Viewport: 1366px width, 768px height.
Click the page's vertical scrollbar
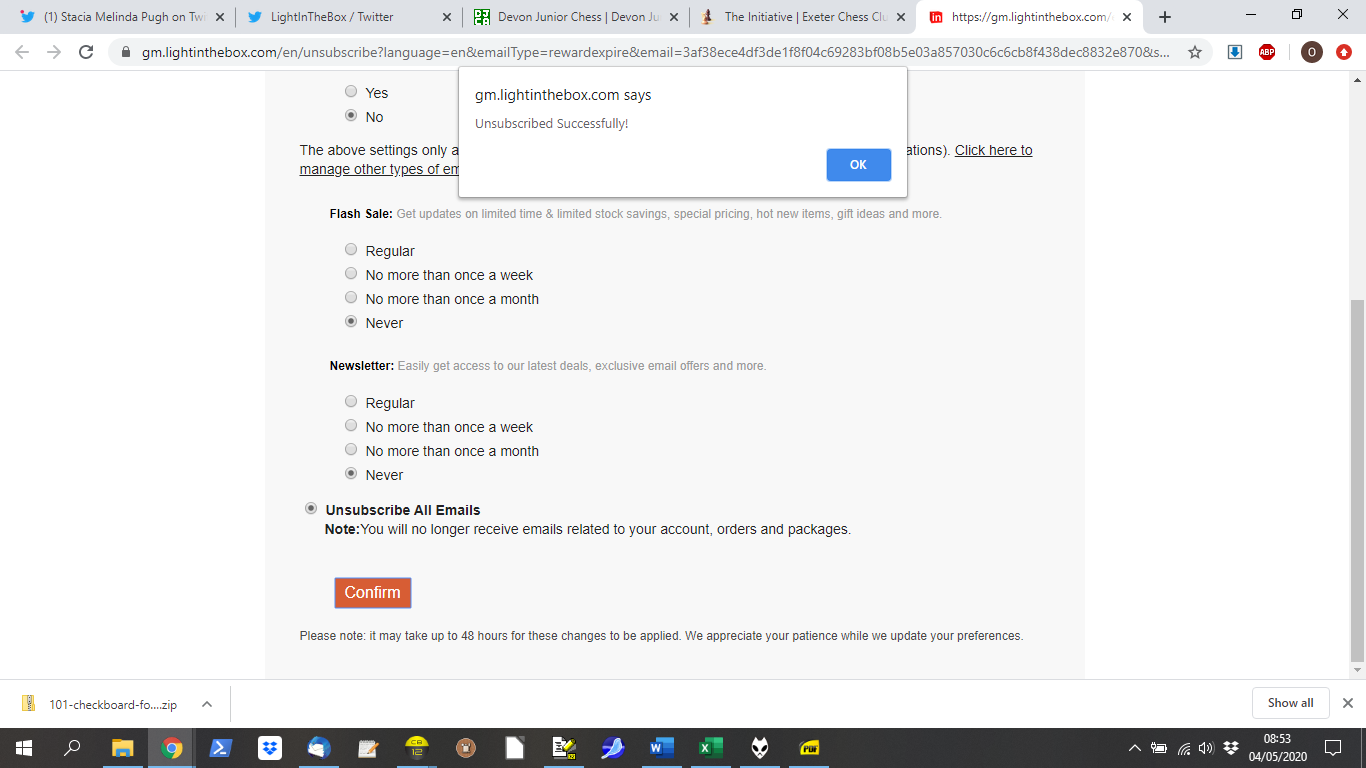pyautogui.click(x=1357, y=480)
